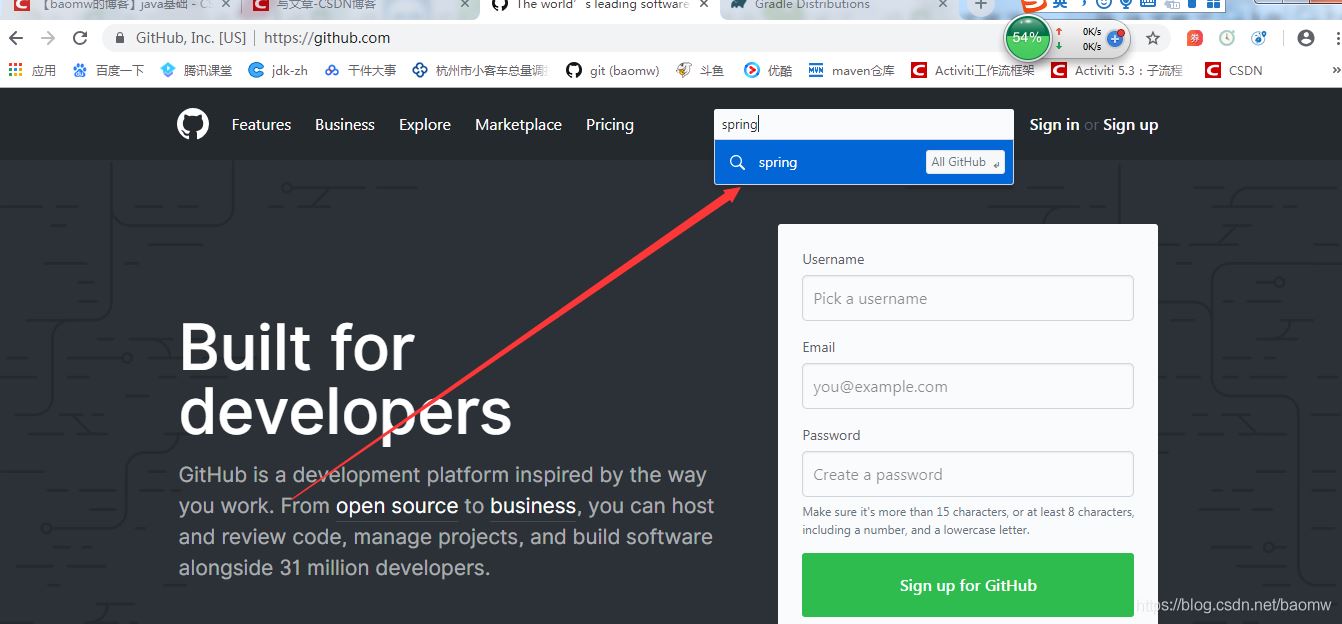Open the CSDN bookmark
The image size is (1342, 624).
point(1234,70)
